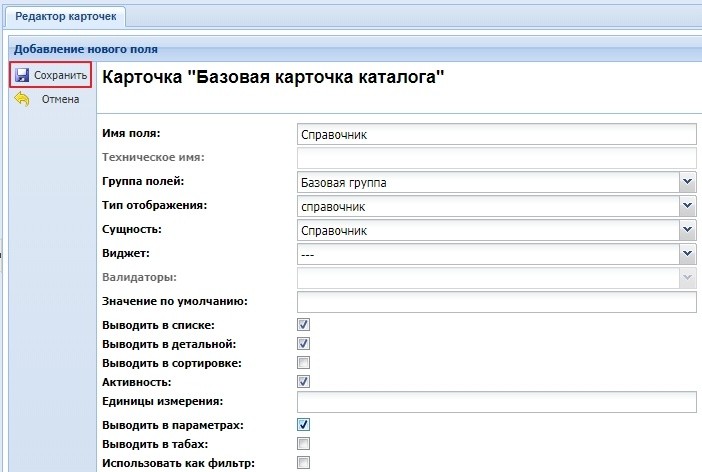The height and width of the screenshot is (472, 702).
Task: Expand the Группа полей dropdown arrow
Action: tap(687, 182)
